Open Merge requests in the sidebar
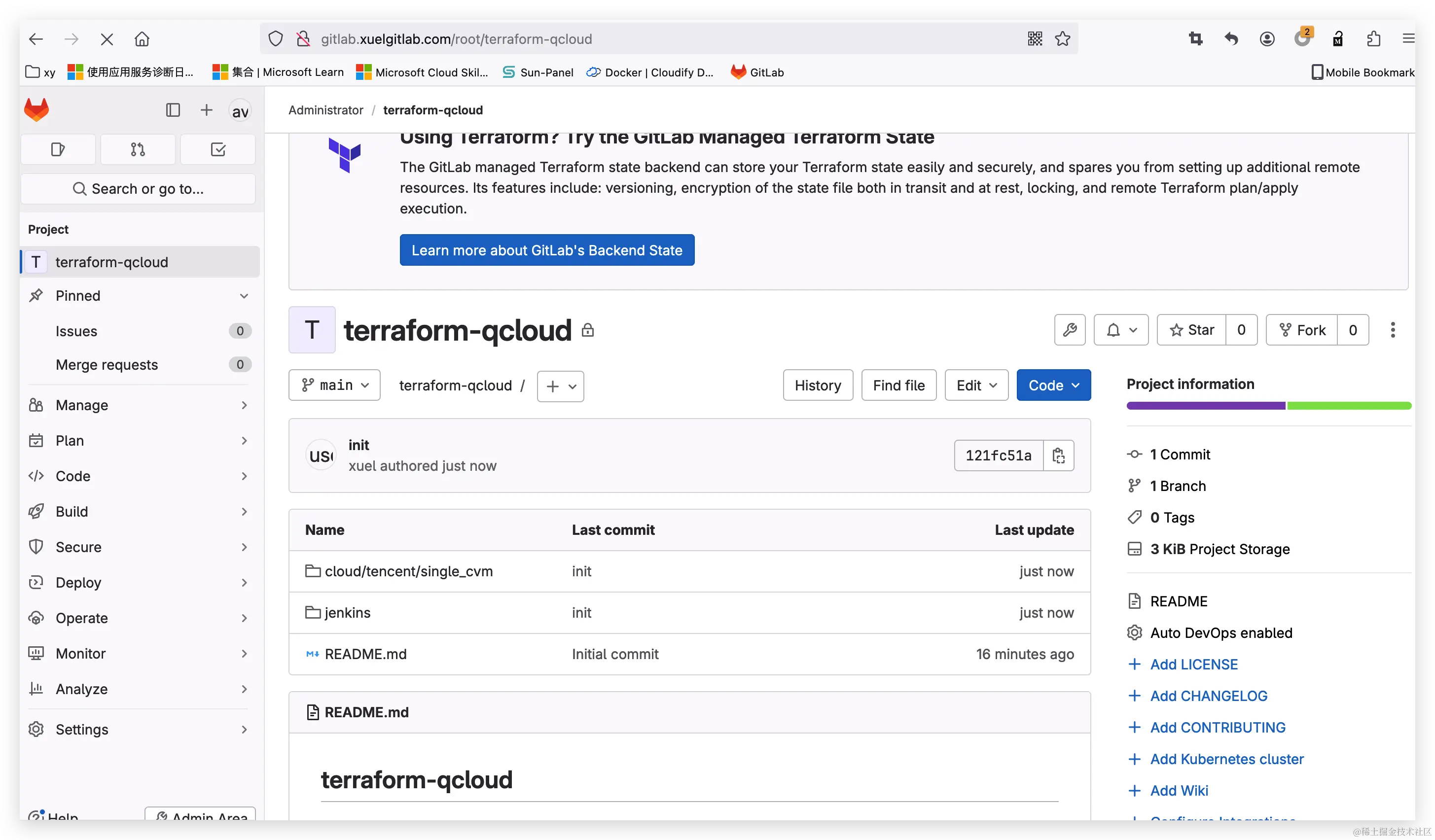1435x840 pixels. tap(139, 365)
